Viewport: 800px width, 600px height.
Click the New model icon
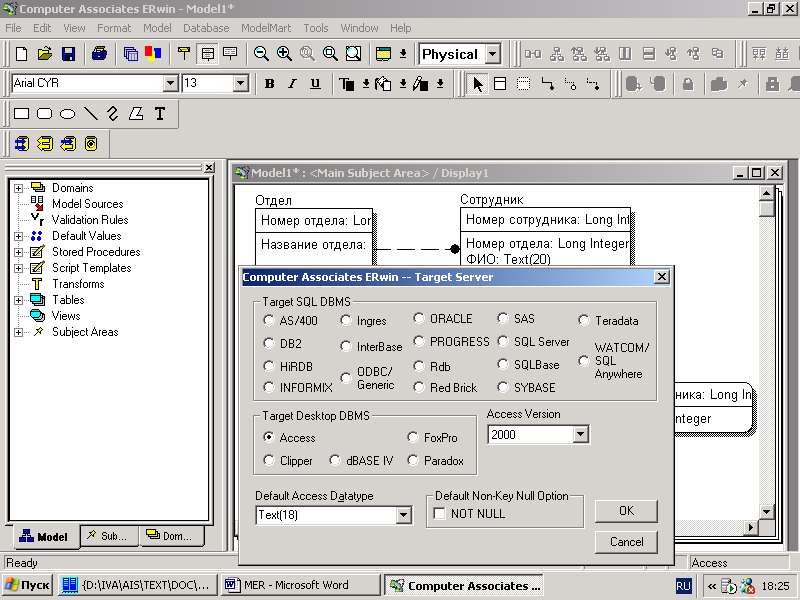(x=21, y=54)
